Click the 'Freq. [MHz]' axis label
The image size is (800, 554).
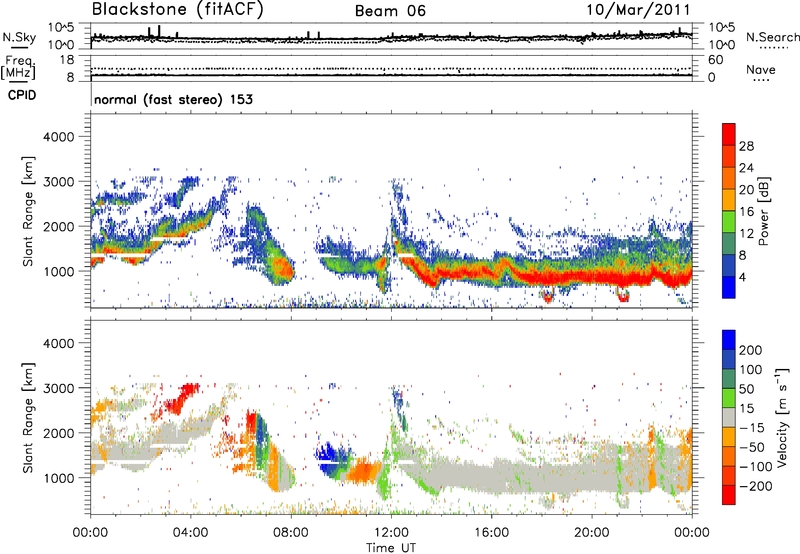pyautogui.click(x=19, y=68)
